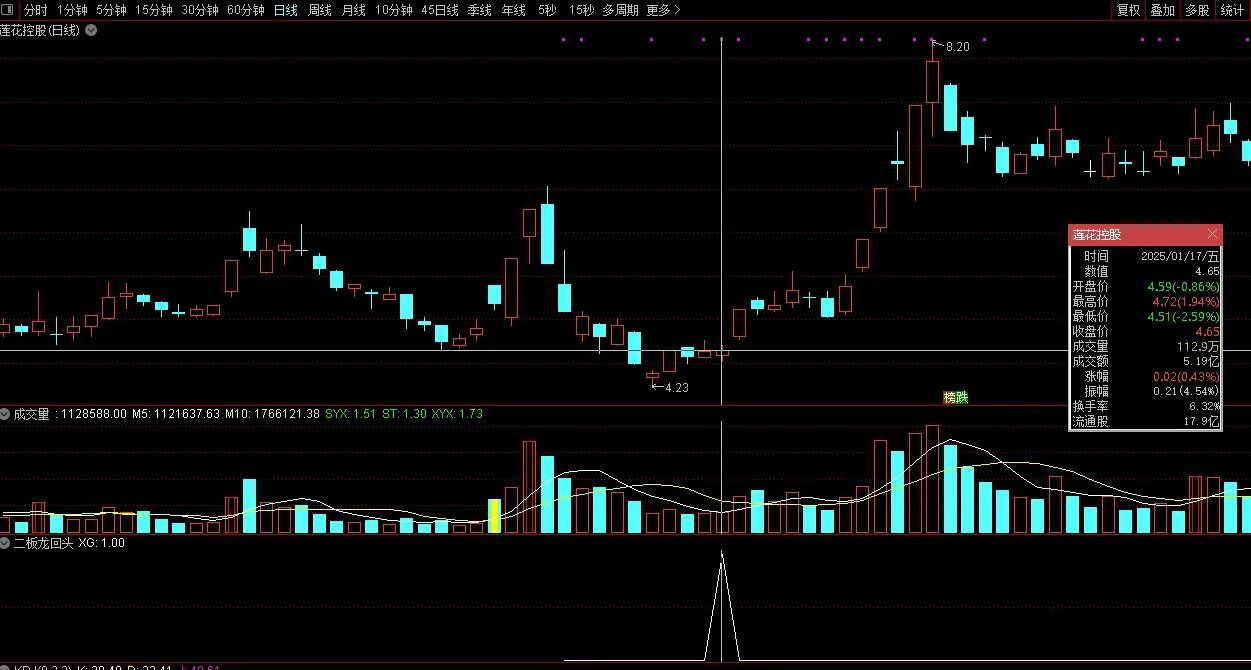Click the SYX: 1.51 value

(351, 413)
